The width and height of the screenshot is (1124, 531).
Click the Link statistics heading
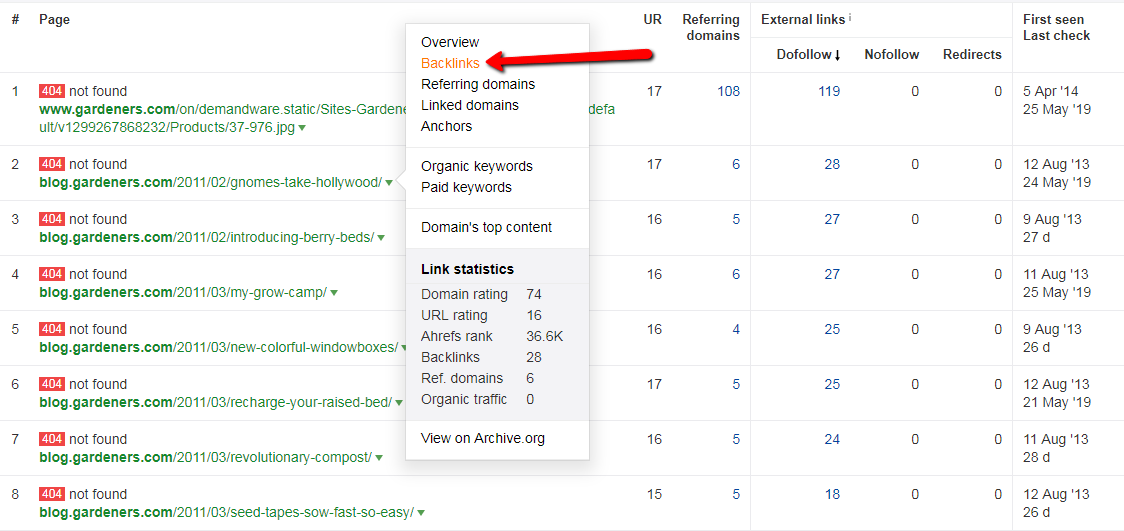[x=467, y=269]
